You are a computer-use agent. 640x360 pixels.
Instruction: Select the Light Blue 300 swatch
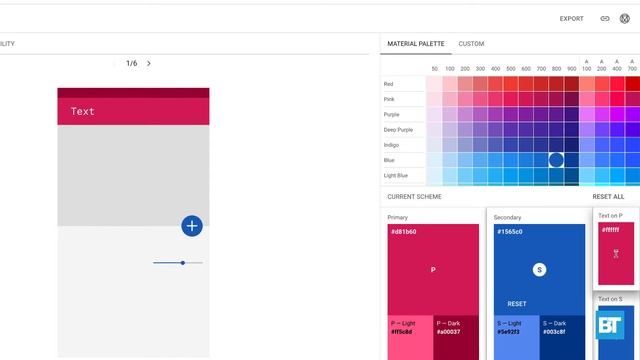[x=480, y=176]
